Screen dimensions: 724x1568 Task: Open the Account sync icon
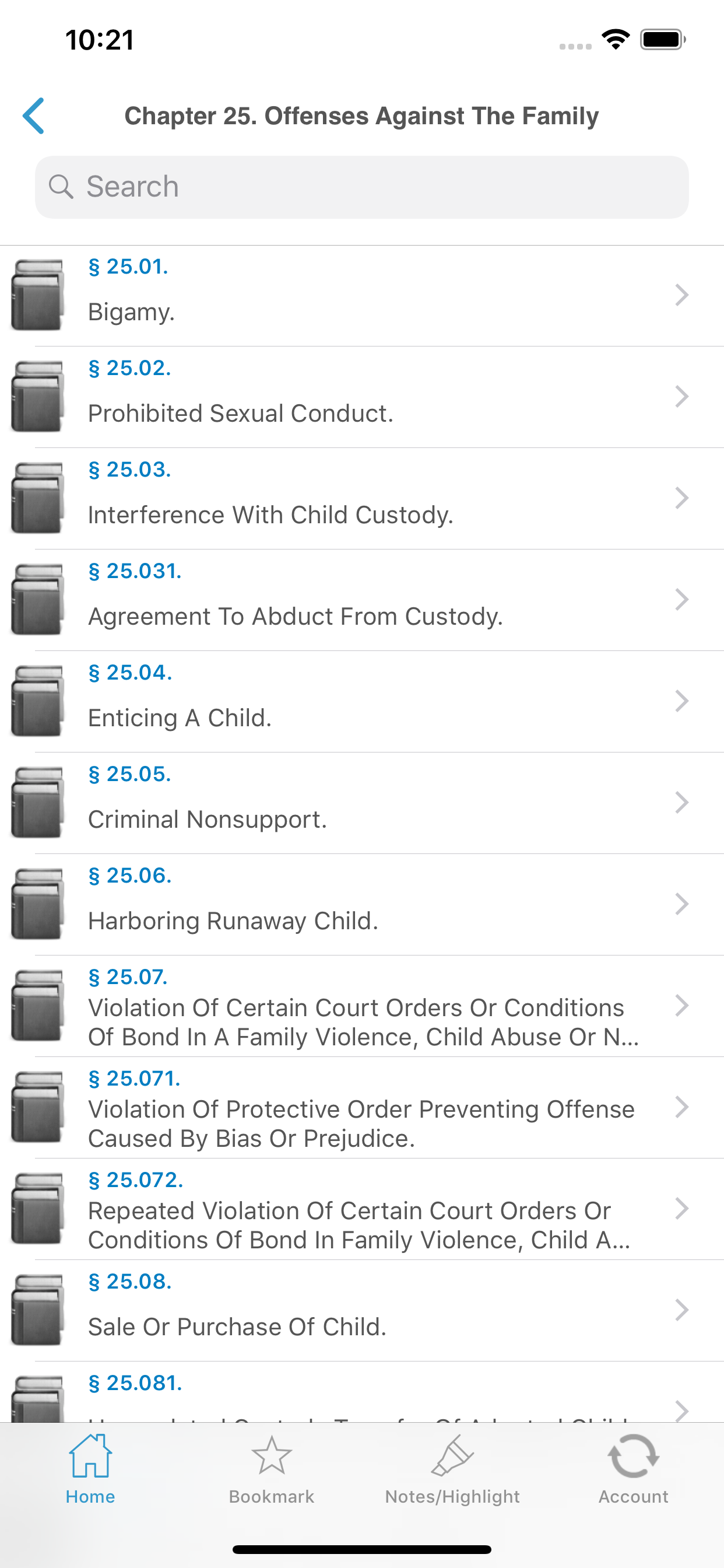632,1456
